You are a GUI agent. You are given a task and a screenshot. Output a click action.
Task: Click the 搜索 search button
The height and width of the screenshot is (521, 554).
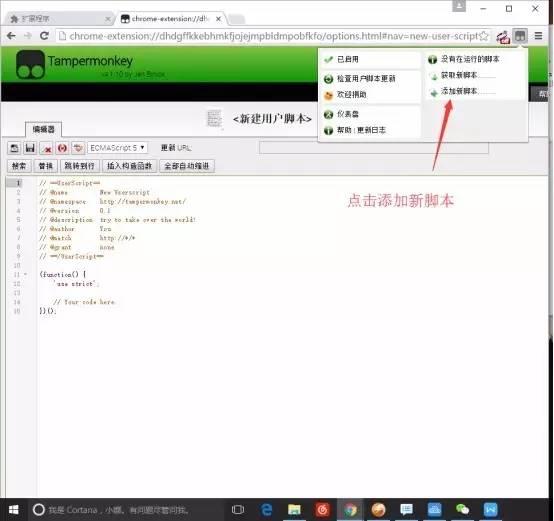pos(19,166)
